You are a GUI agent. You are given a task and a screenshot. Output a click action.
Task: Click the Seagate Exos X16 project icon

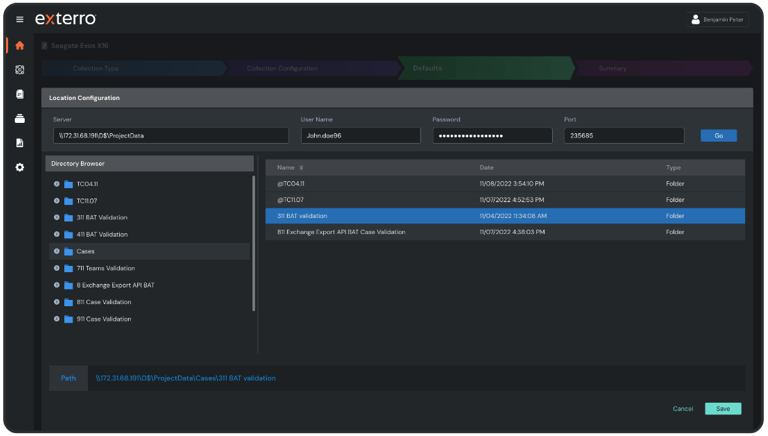(44, 46)
